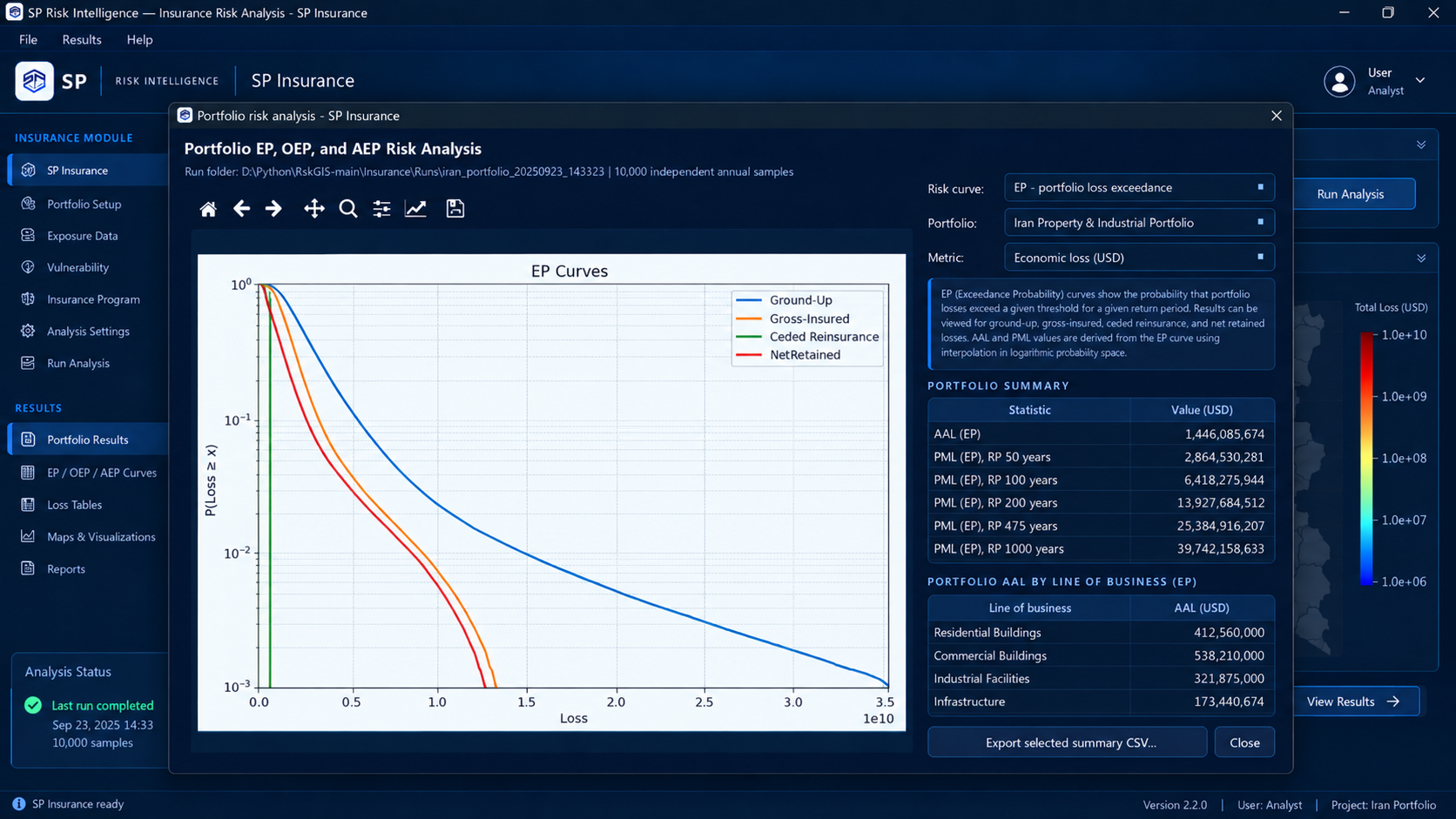Click the Total Loss color scale bar
Image resolution: width=1456 pixels, height=819 pixels.
(x=1366, y=458)
